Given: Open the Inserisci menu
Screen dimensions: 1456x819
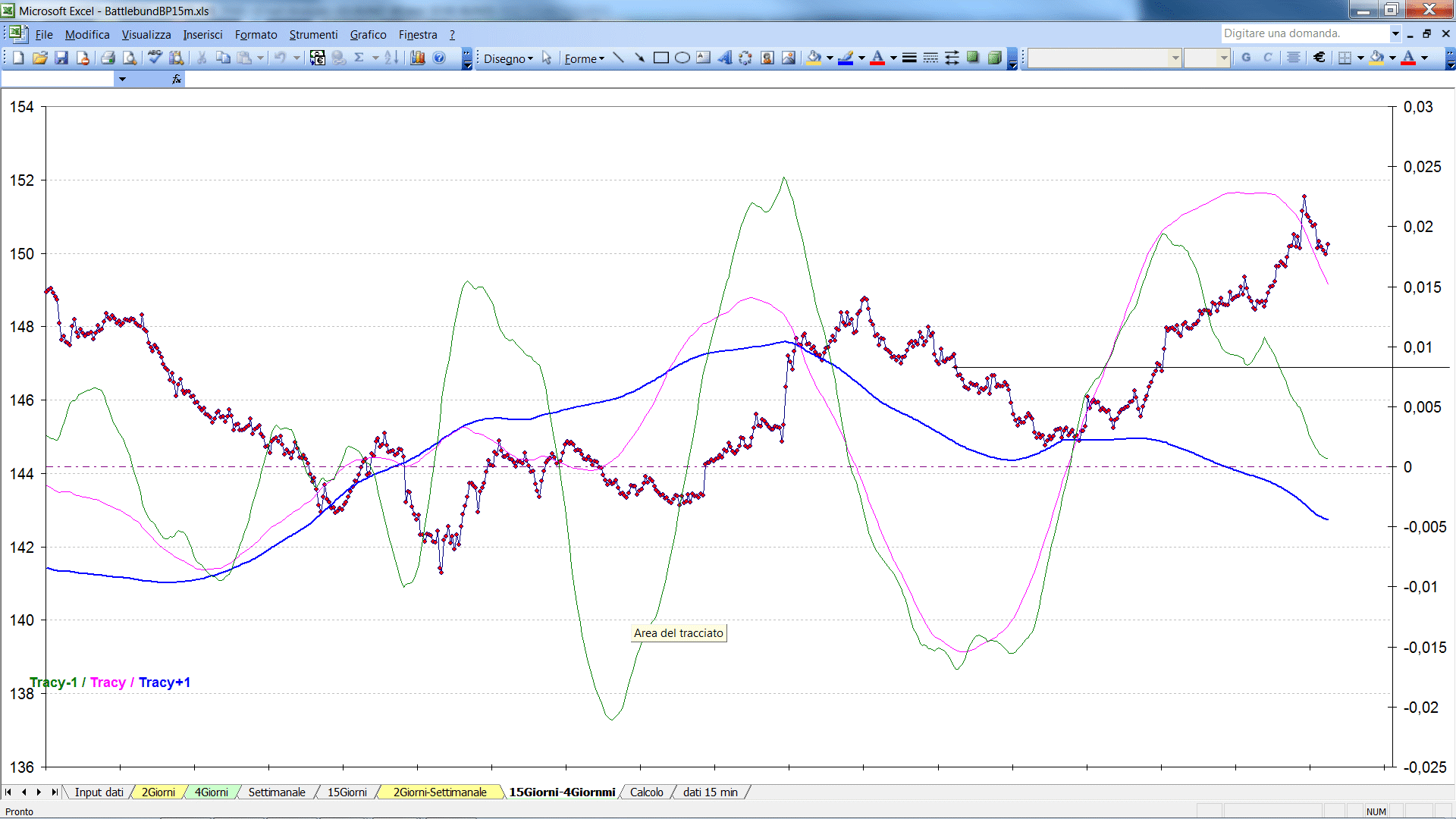Looking at the screenshot, I should [202, 35].
